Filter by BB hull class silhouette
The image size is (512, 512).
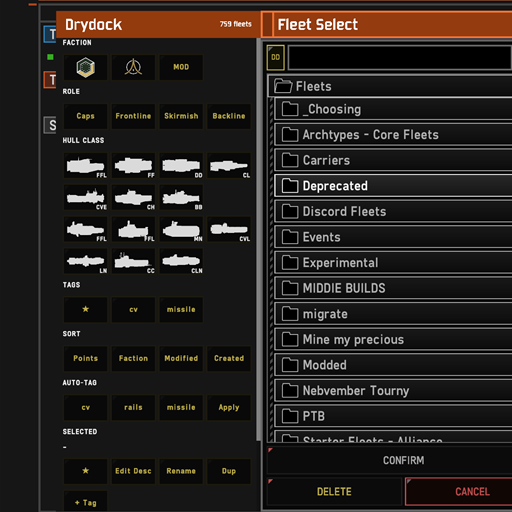[x=181, y=198]
